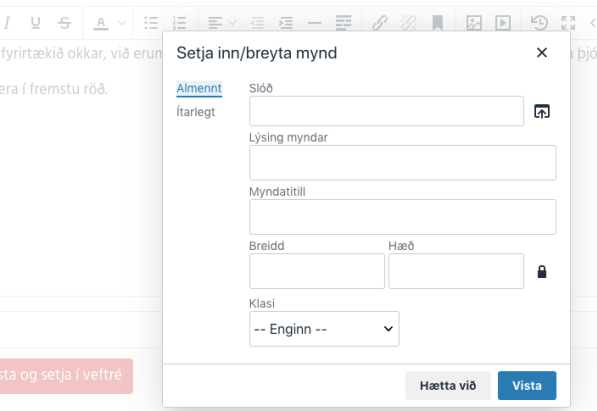Click the Lýsing myndar input field
597x411 pixels.
(x=402, y=163)
